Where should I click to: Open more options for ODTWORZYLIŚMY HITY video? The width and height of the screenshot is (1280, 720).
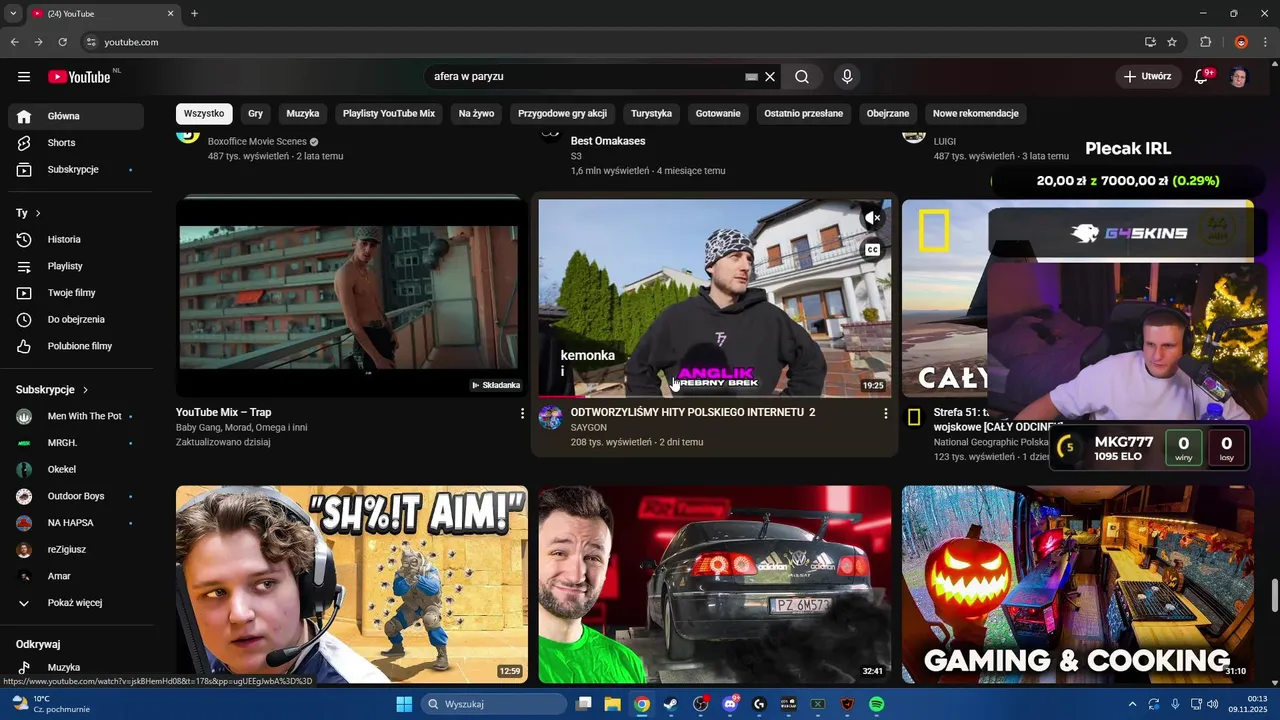[885, 413]
